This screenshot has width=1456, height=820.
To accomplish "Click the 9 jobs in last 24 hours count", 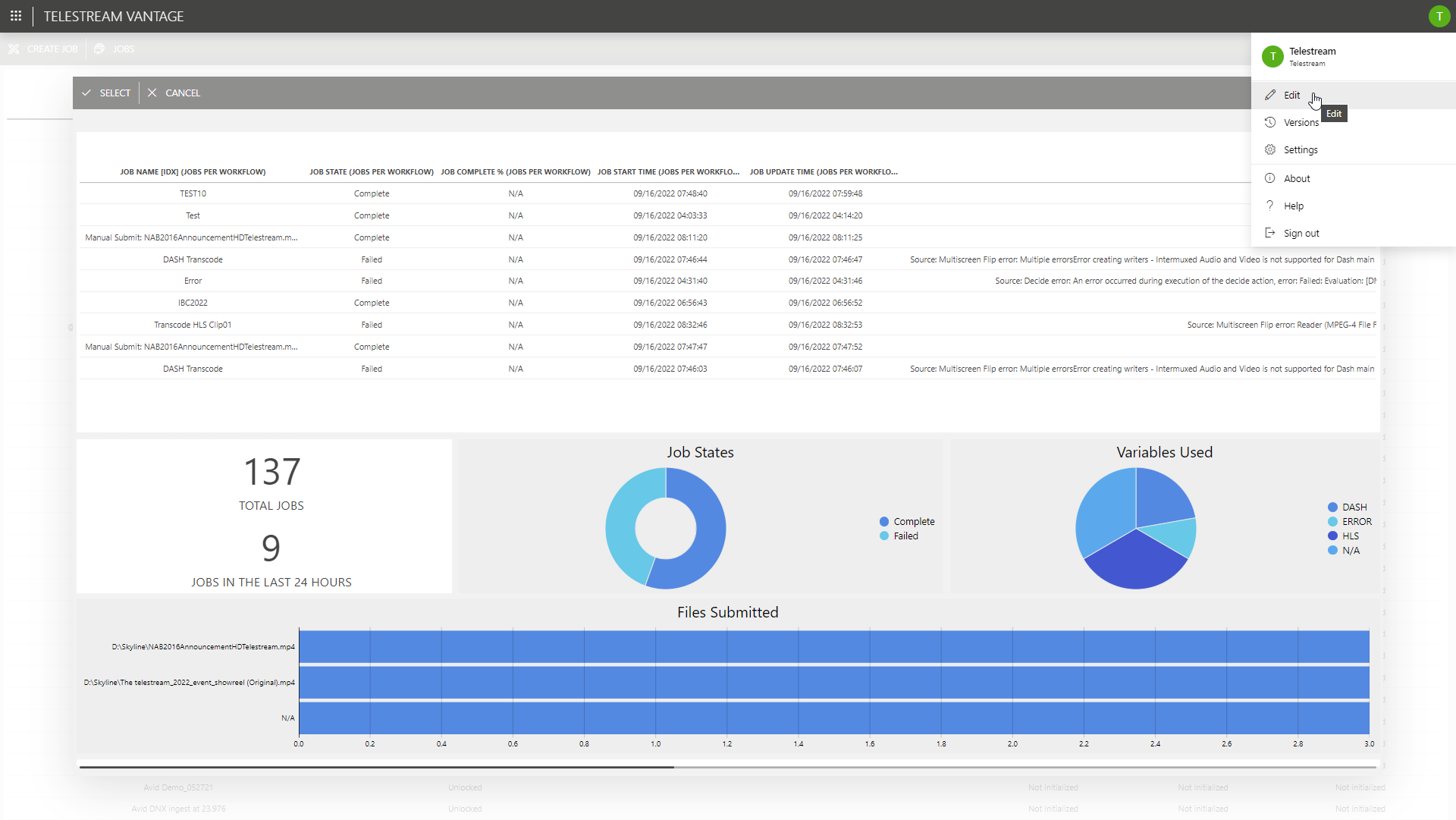I will click(x=271, y=548).
